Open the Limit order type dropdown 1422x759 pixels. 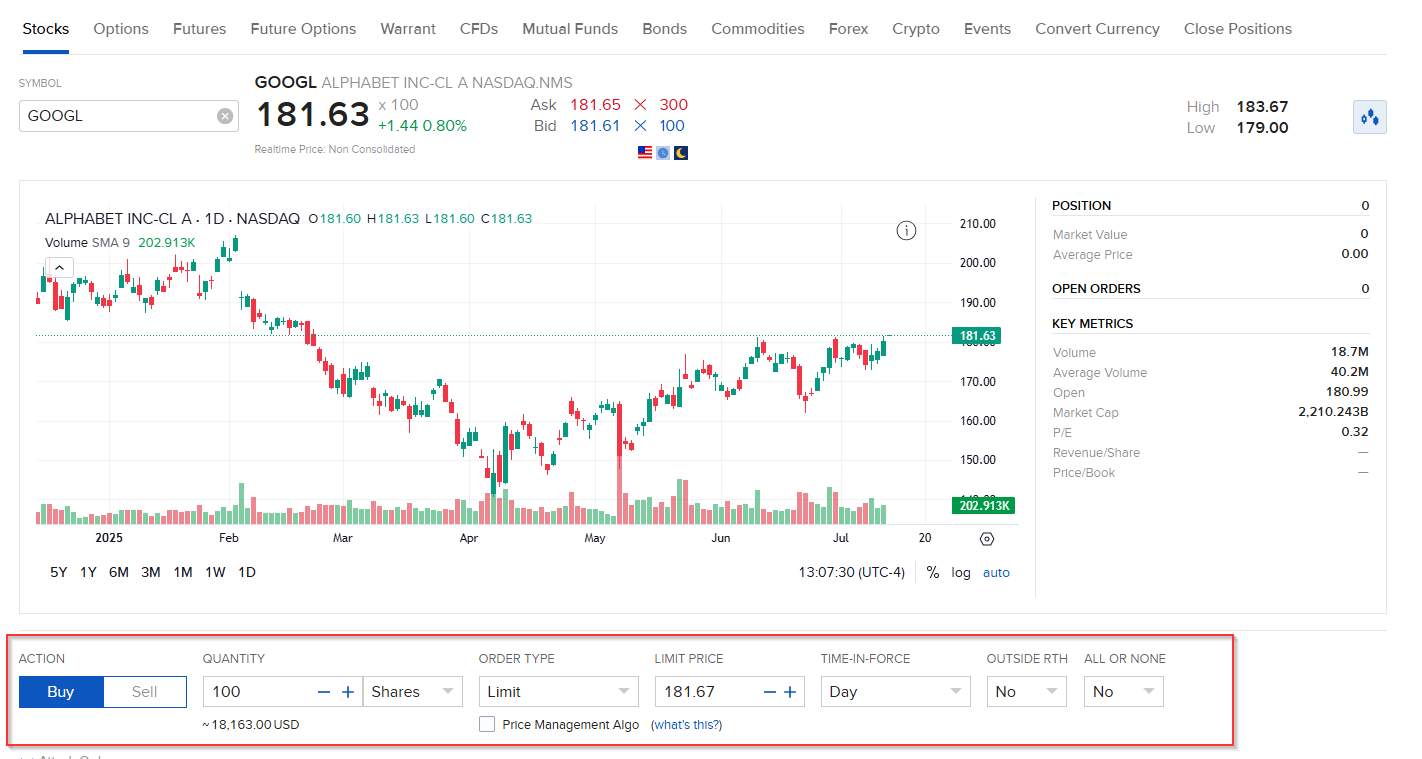point(558,691)
